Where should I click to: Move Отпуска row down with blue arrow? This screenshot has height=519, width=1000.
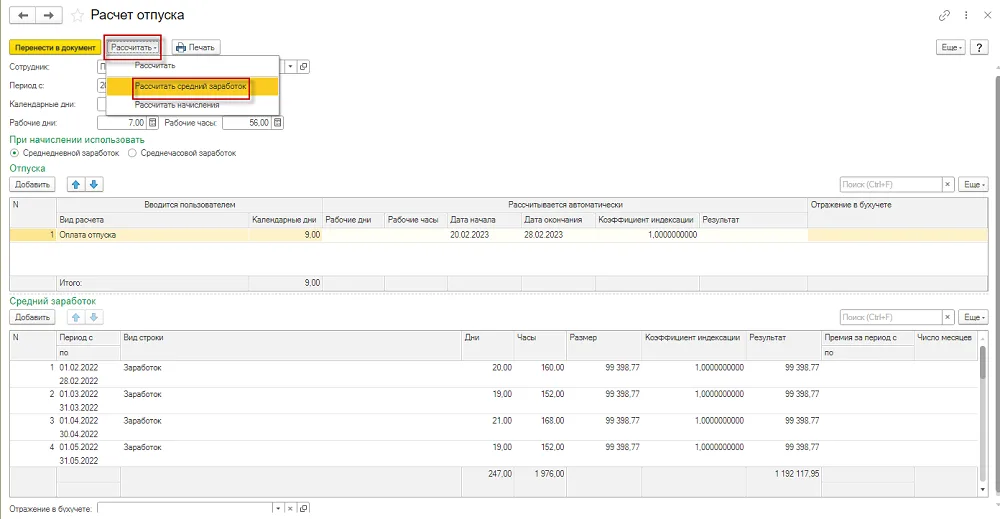tap(94, 184)
